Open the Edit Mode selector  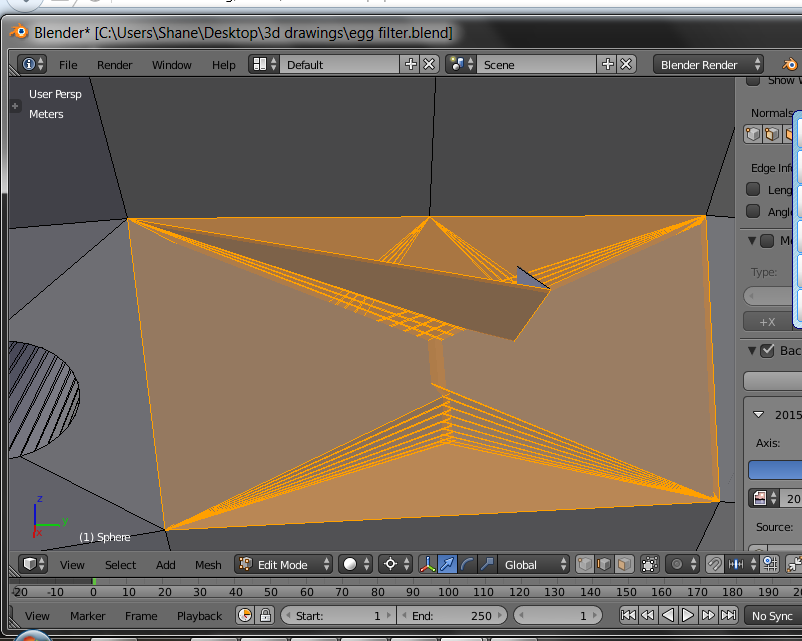pyautogui.click(x=283, y=564)
